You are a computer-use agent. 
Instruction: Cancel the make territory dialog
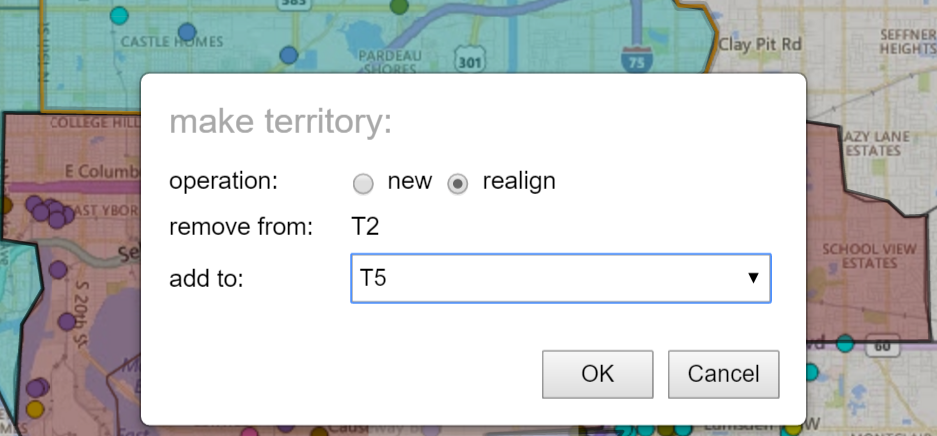click(x=724, y=374)
